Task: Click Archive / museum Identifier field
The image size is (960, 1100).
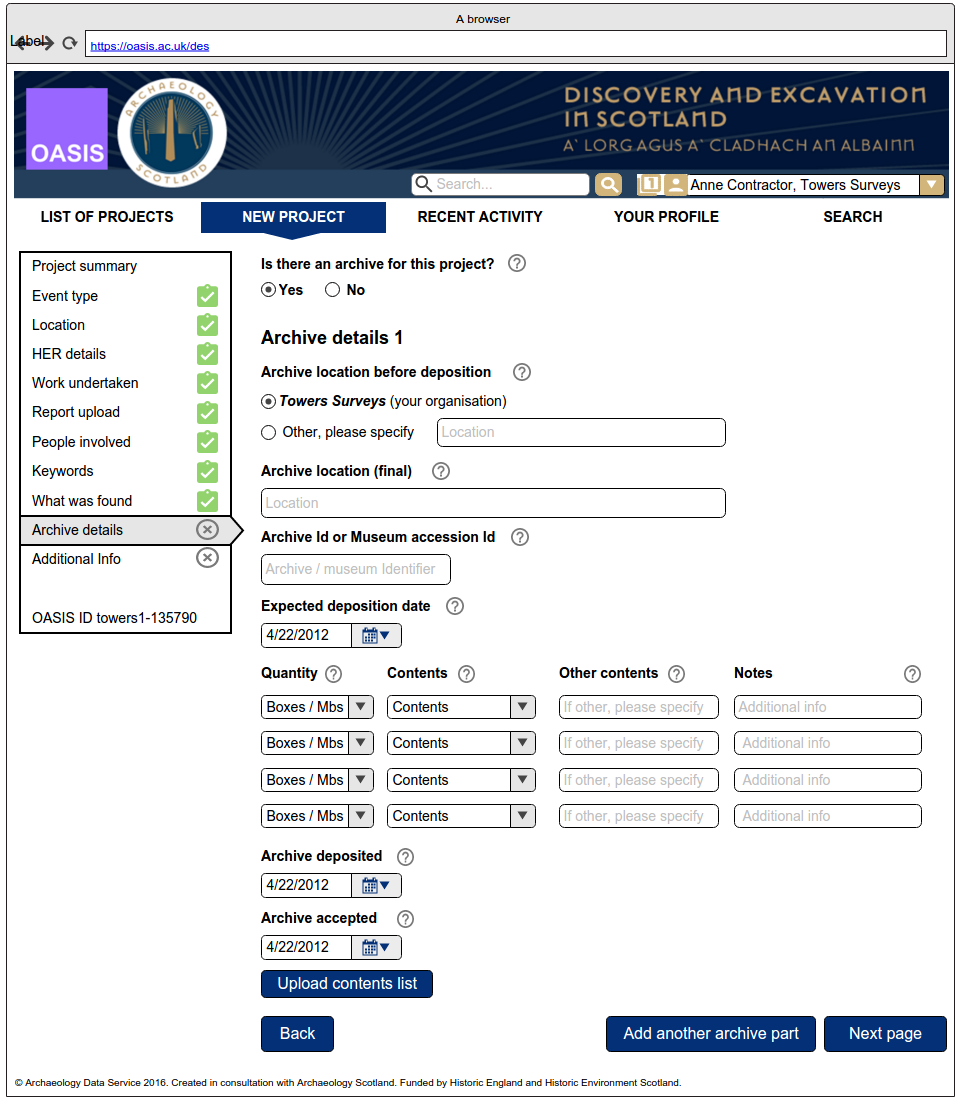Action: [x=356, y=569]
